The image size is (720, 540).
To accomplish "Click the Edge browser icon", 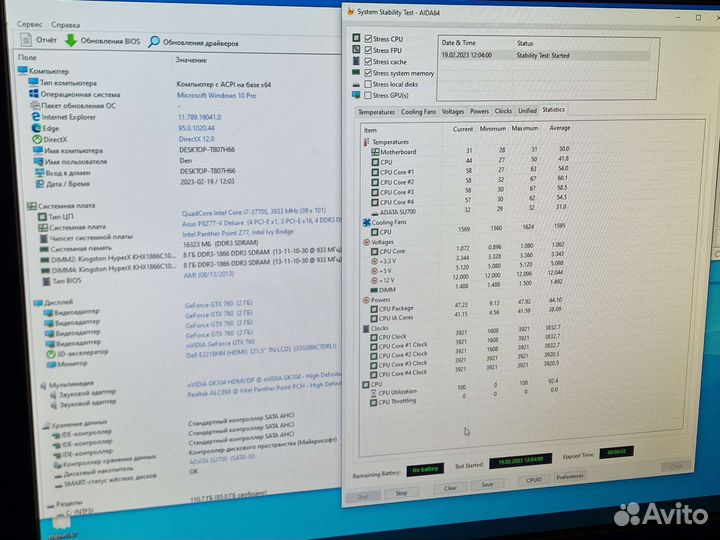I will pos(36,128).
